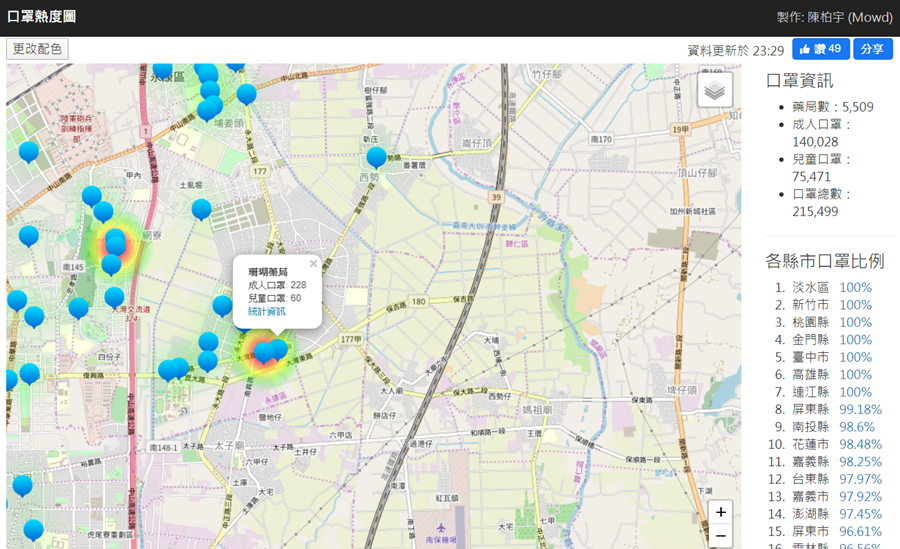This screenshot has width=900, height=549.
Task: Open the map layers control
Action: coord(714,91)
